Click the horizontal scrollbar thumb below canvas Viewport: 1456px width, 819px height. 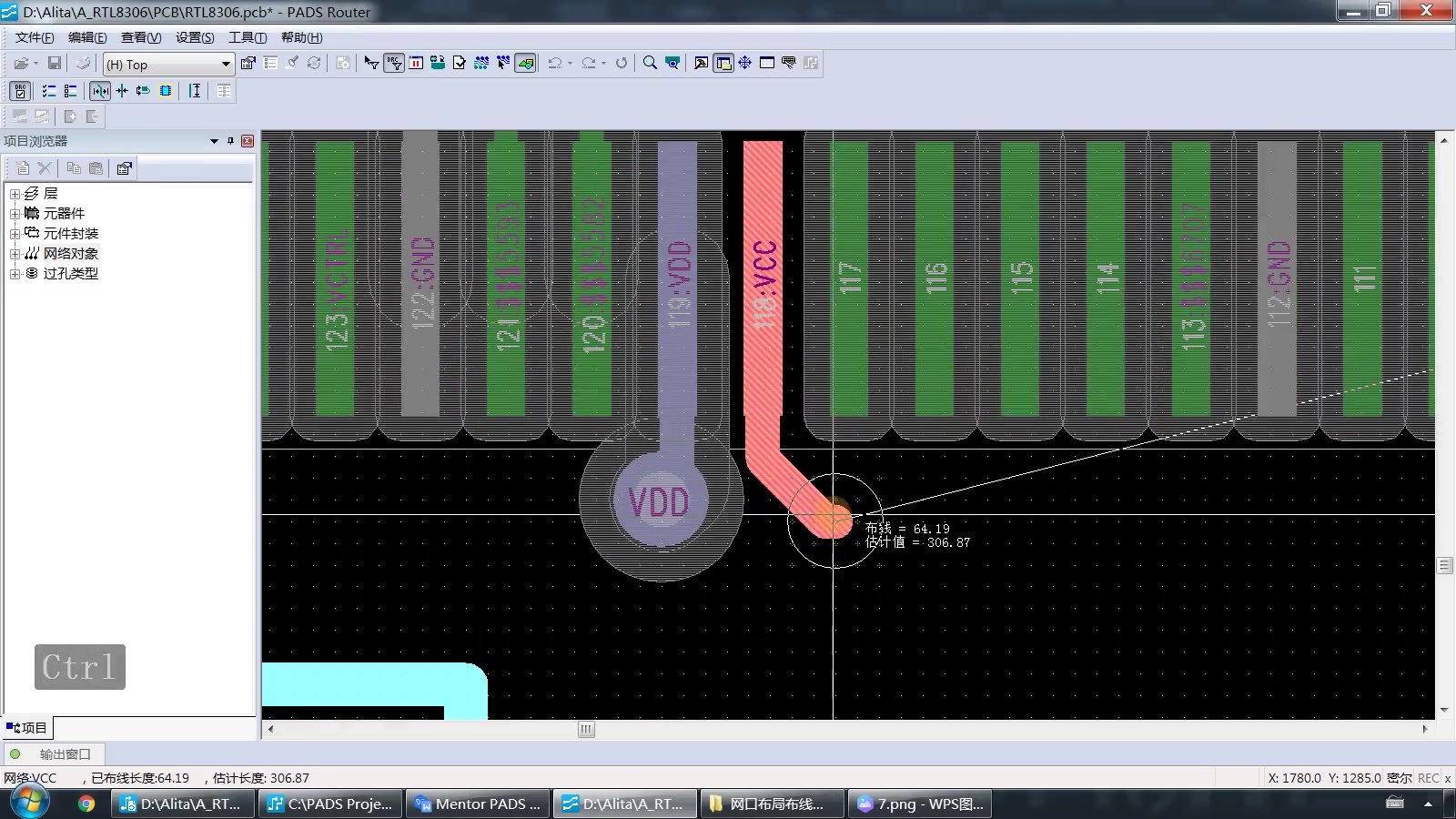586,729
